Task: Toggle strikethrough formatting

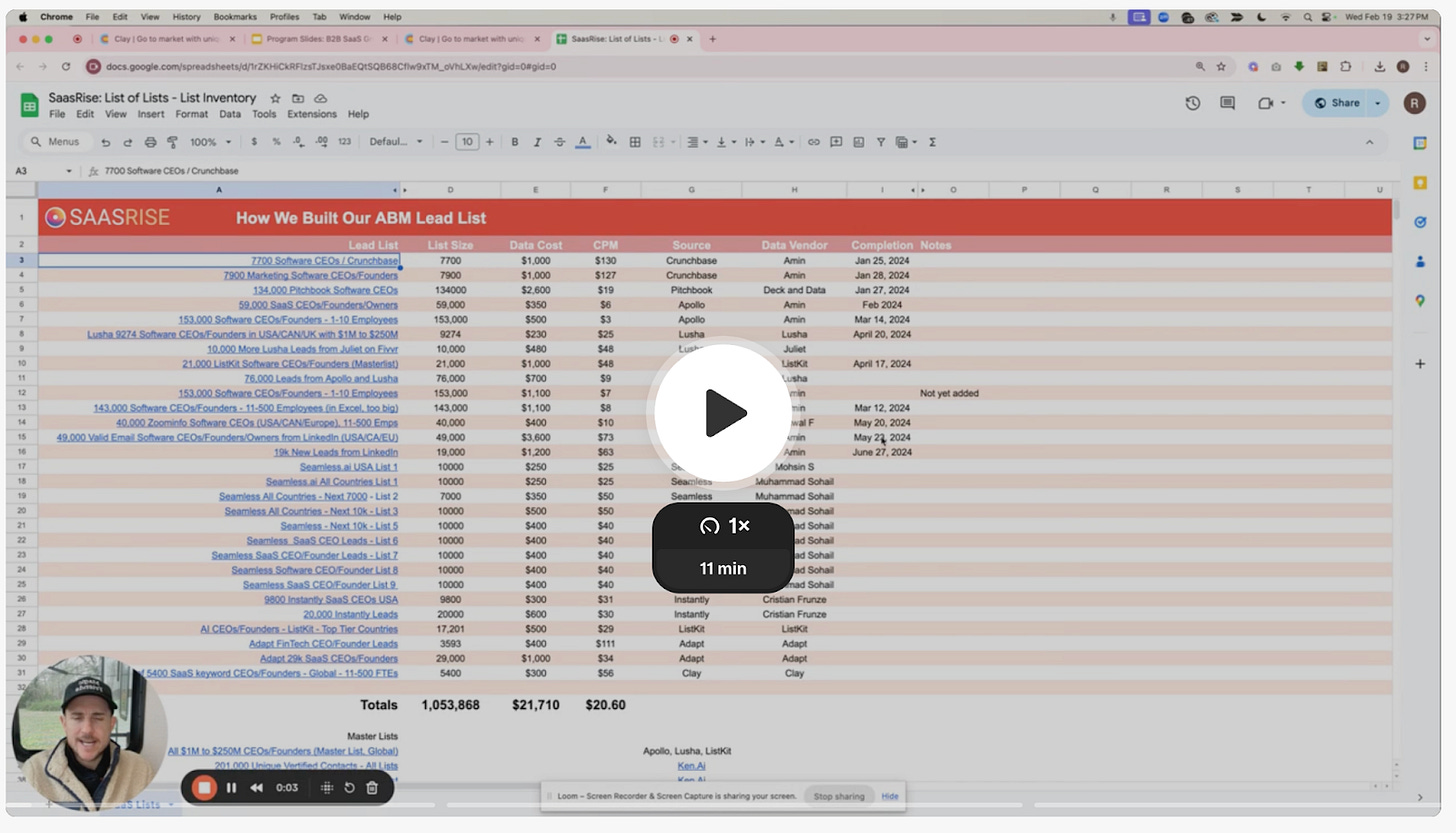Action: point(559,142)
